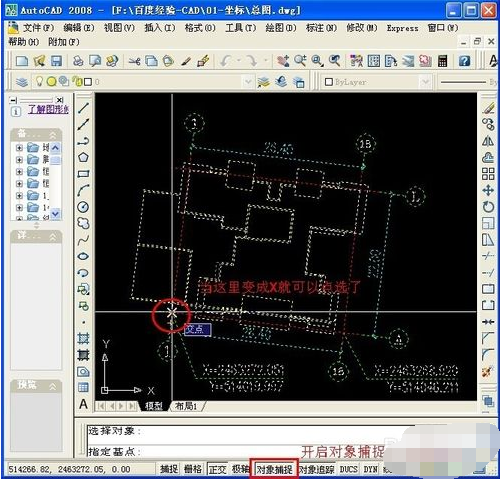Open the 绘图(D) draw menu

[280, 28]
